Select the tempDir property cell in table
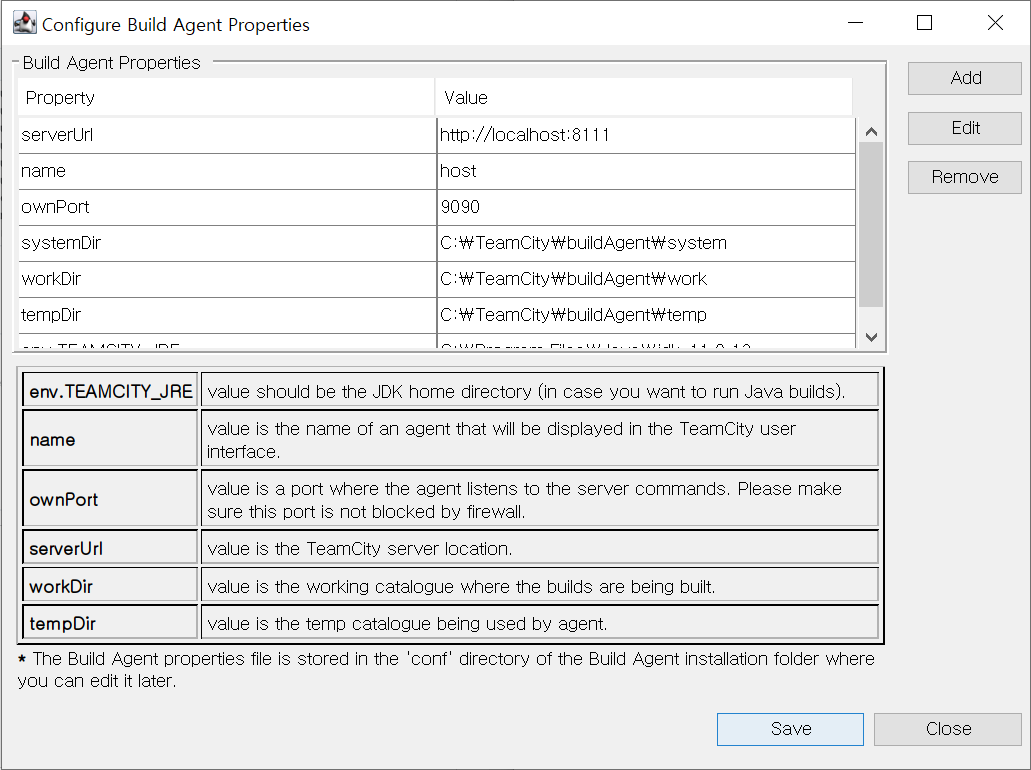This screenshot has width=1031, height=770. 228,316
